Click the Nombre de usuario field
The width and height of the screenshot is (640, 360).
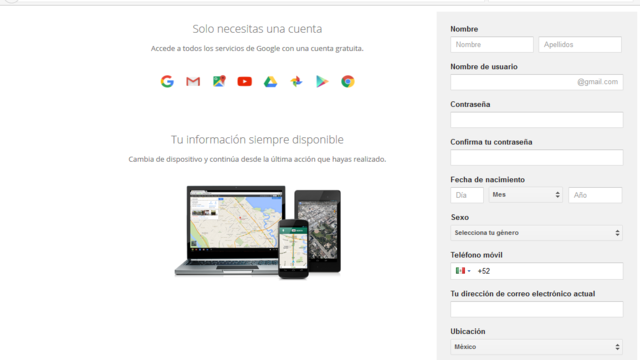537,82
